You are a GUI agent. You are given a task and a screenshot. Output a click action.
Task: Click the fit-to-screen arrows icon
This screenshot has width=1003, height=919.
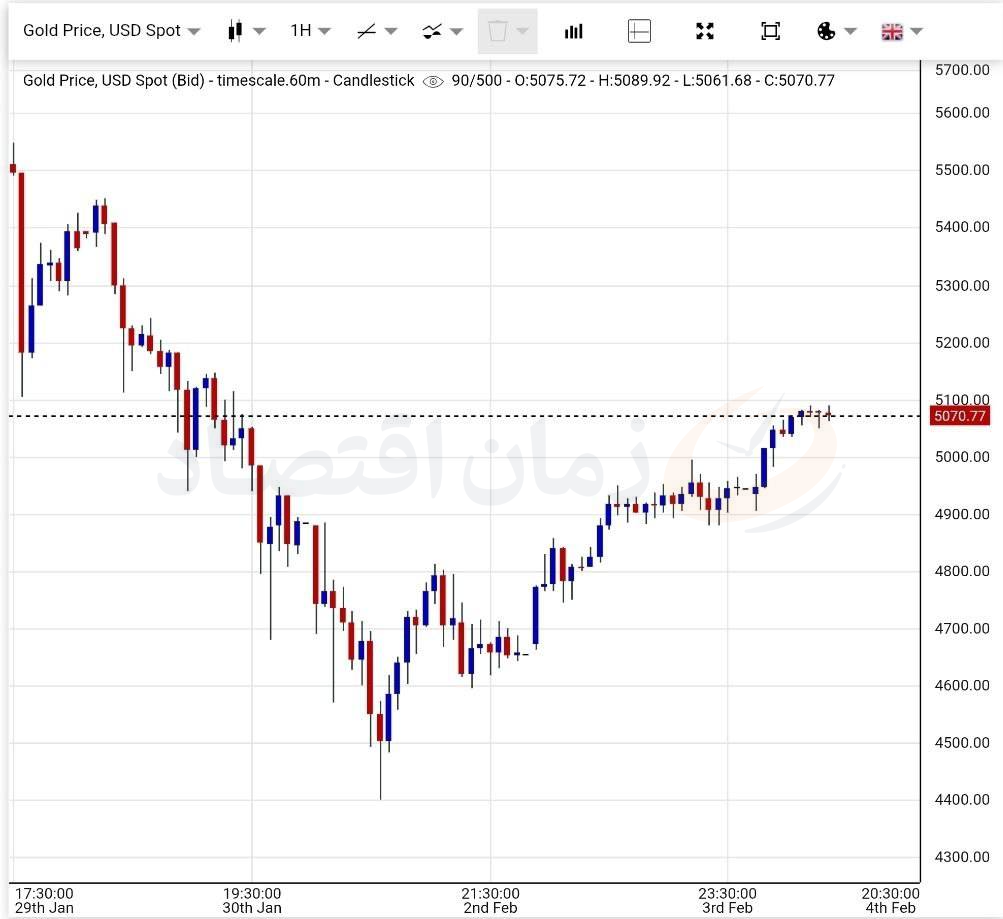(705, 31)
